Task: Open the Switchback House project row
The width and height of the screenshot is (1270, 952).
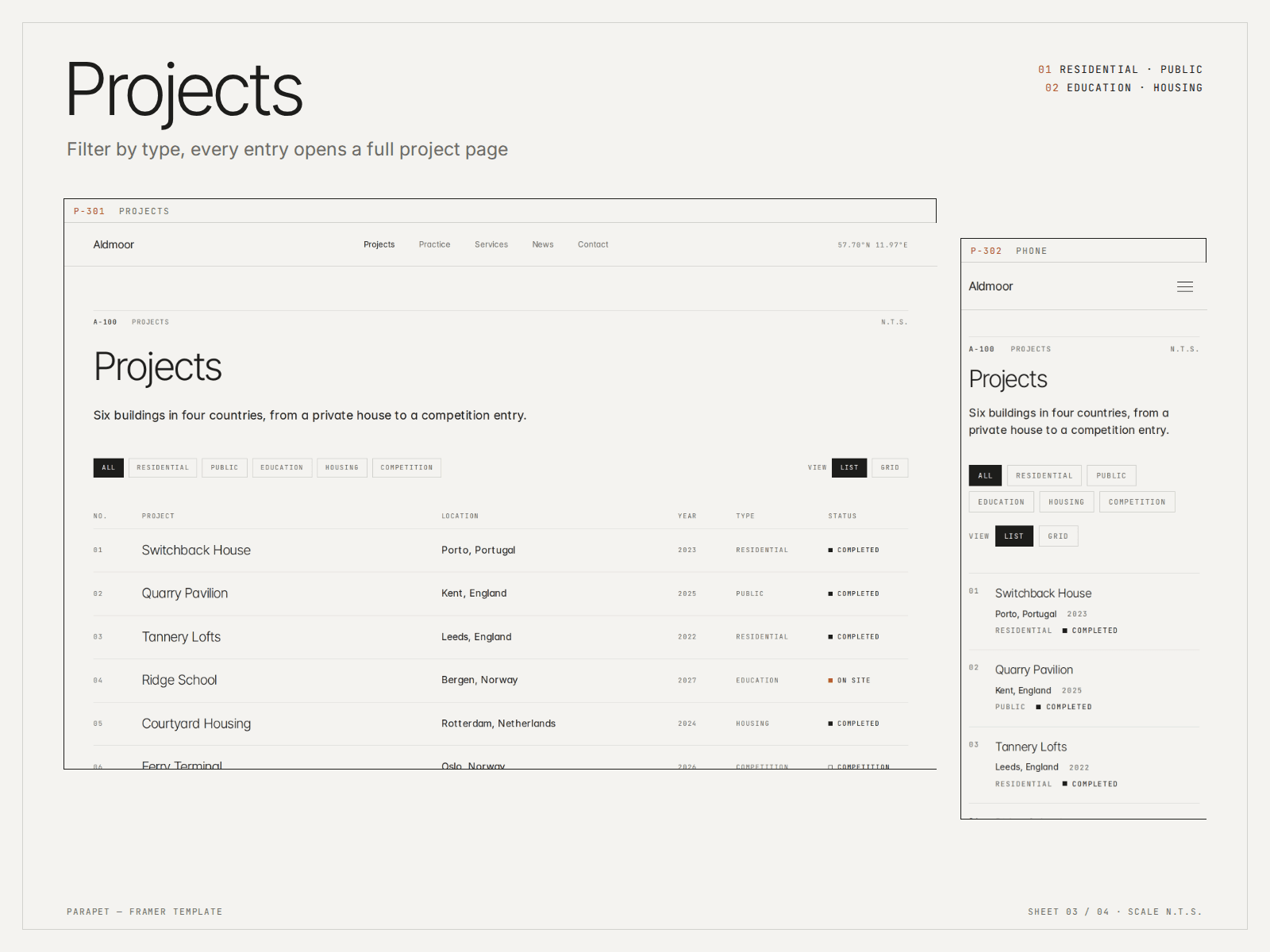Action: [x=500, y=550]
